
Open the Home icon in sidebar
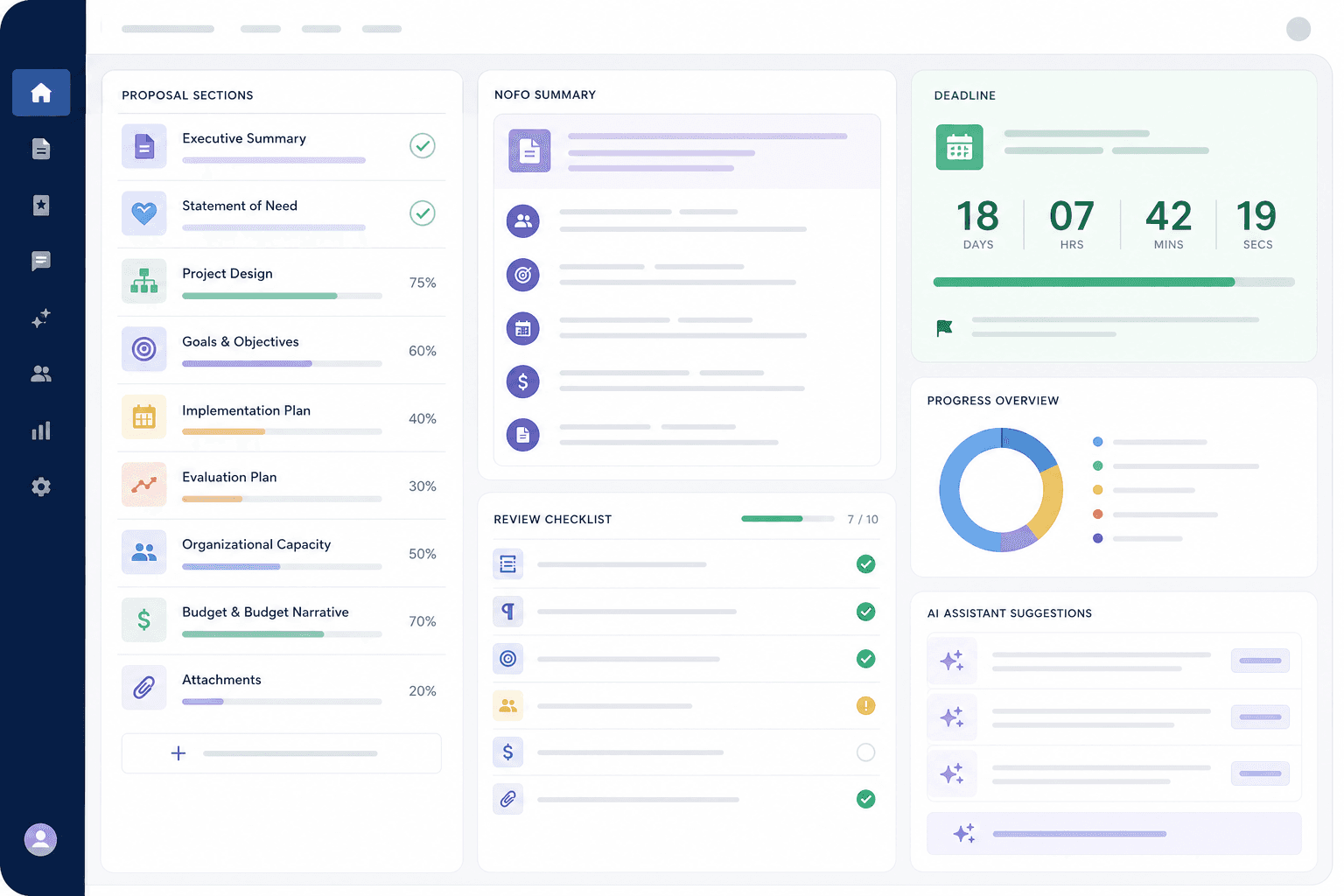41,93
